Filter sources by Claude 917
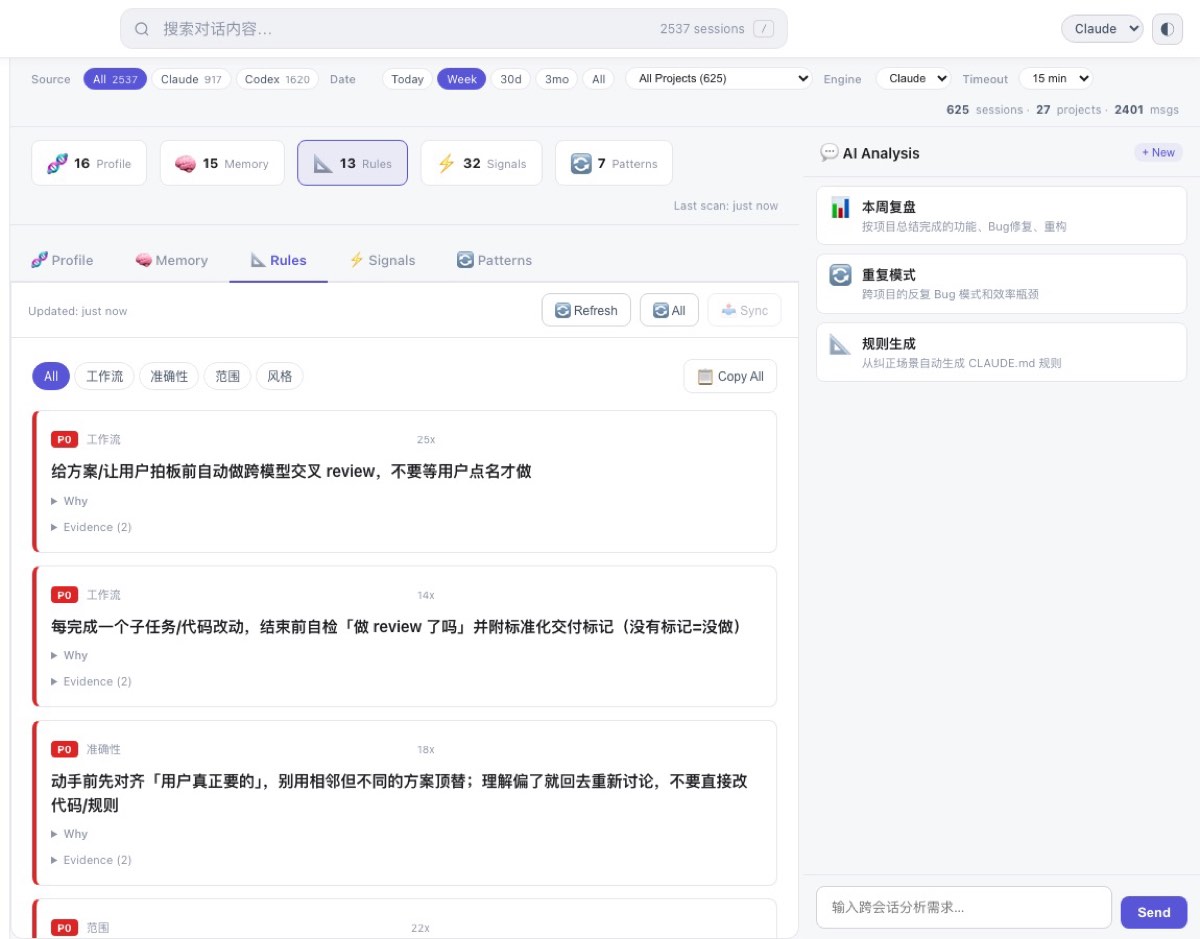The width and height of the screenshot is (1200, 939). (x=191, y=79)
